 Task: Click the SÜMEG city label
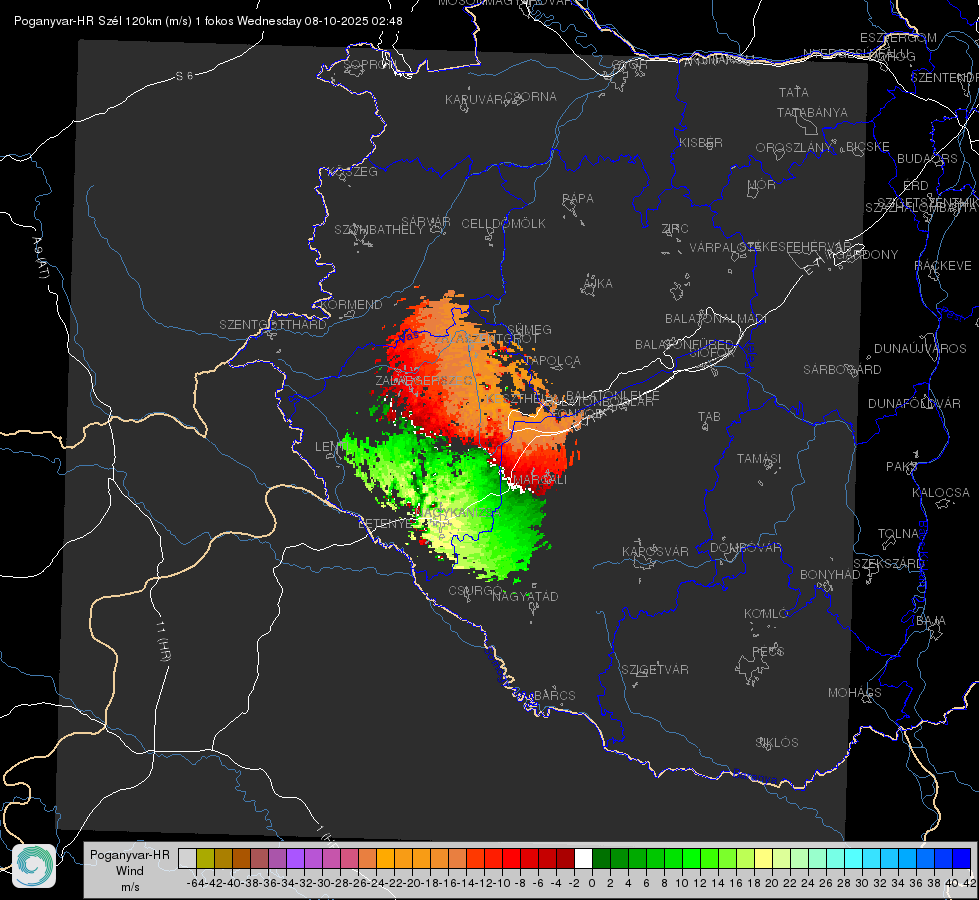(x=529, y=329)
